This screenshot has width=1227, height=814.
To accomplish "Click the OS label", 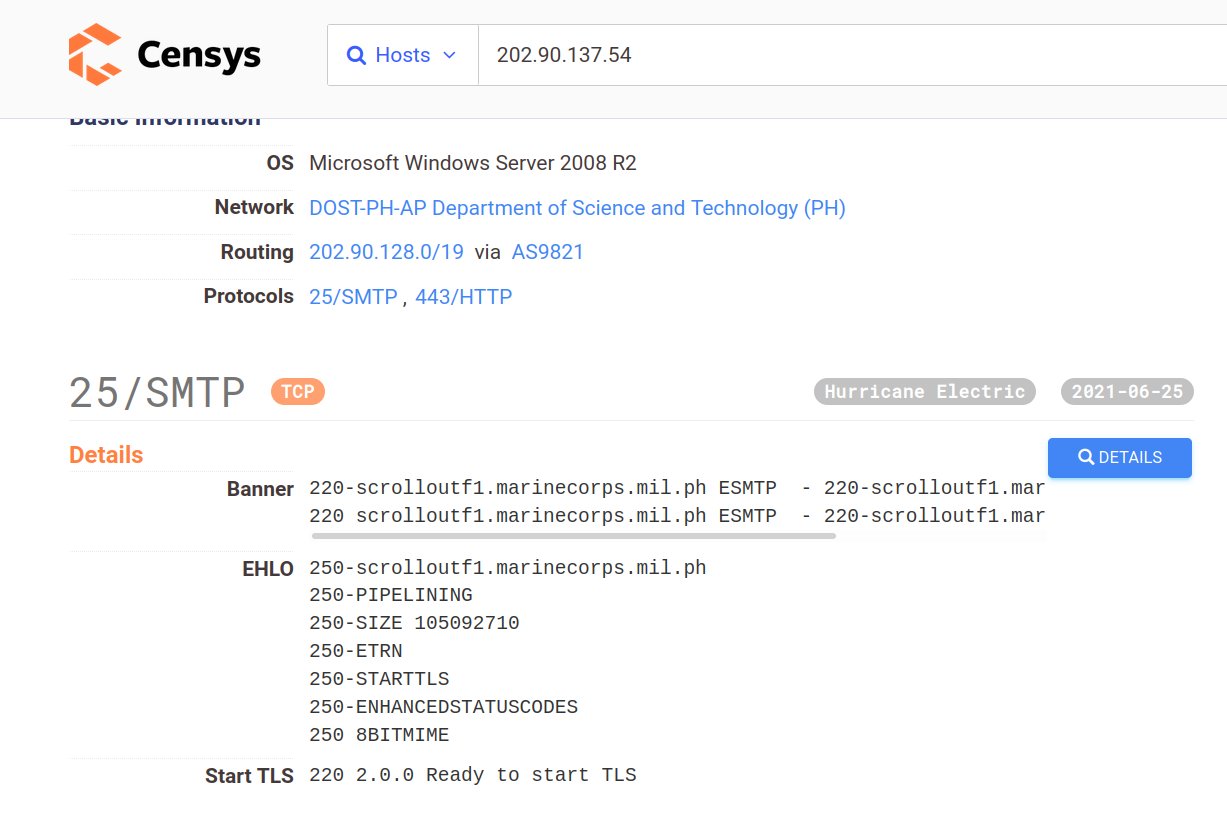I will (x=280, y=163).
